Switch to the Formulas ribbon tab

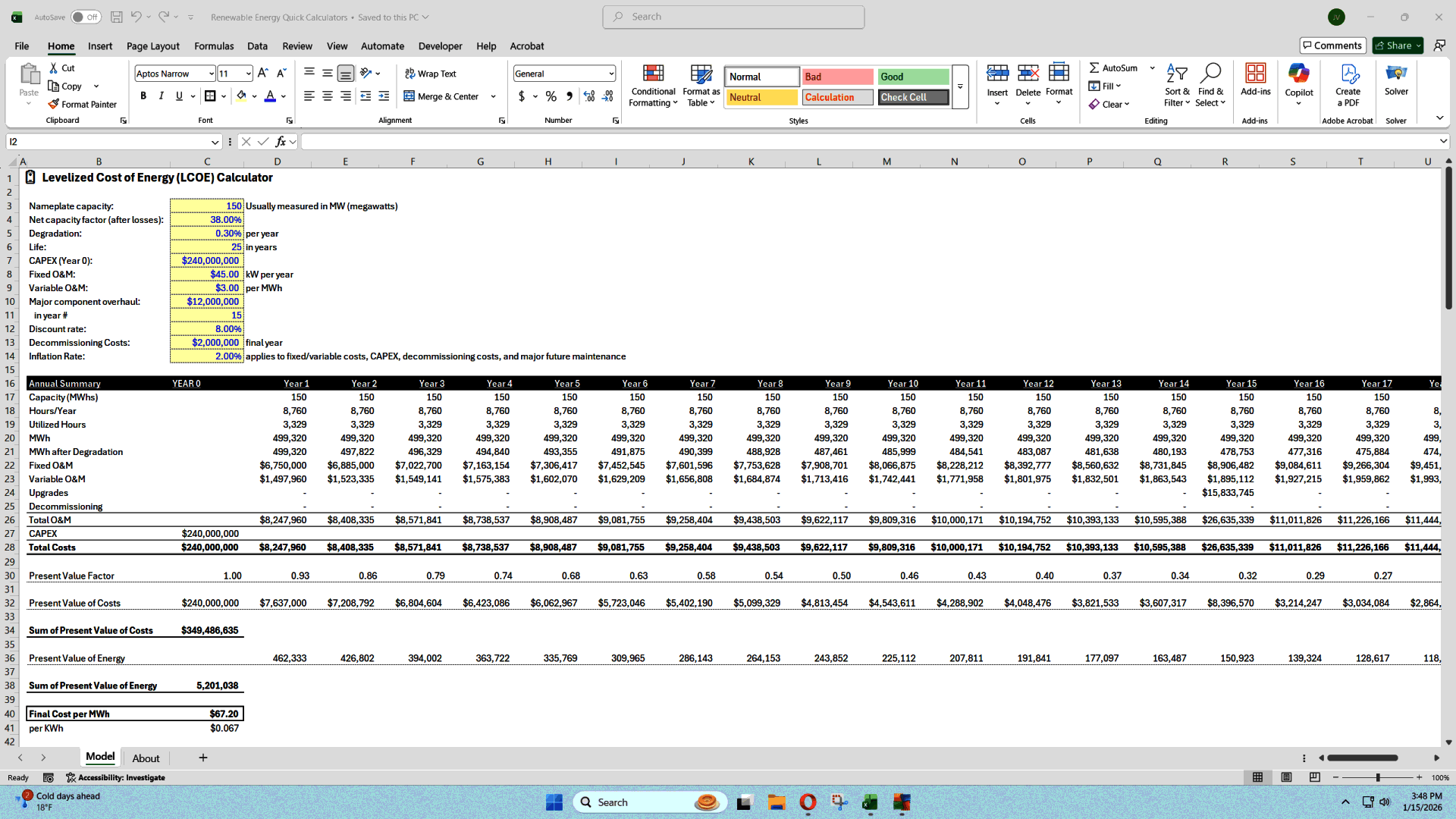[x=214, y=45]
